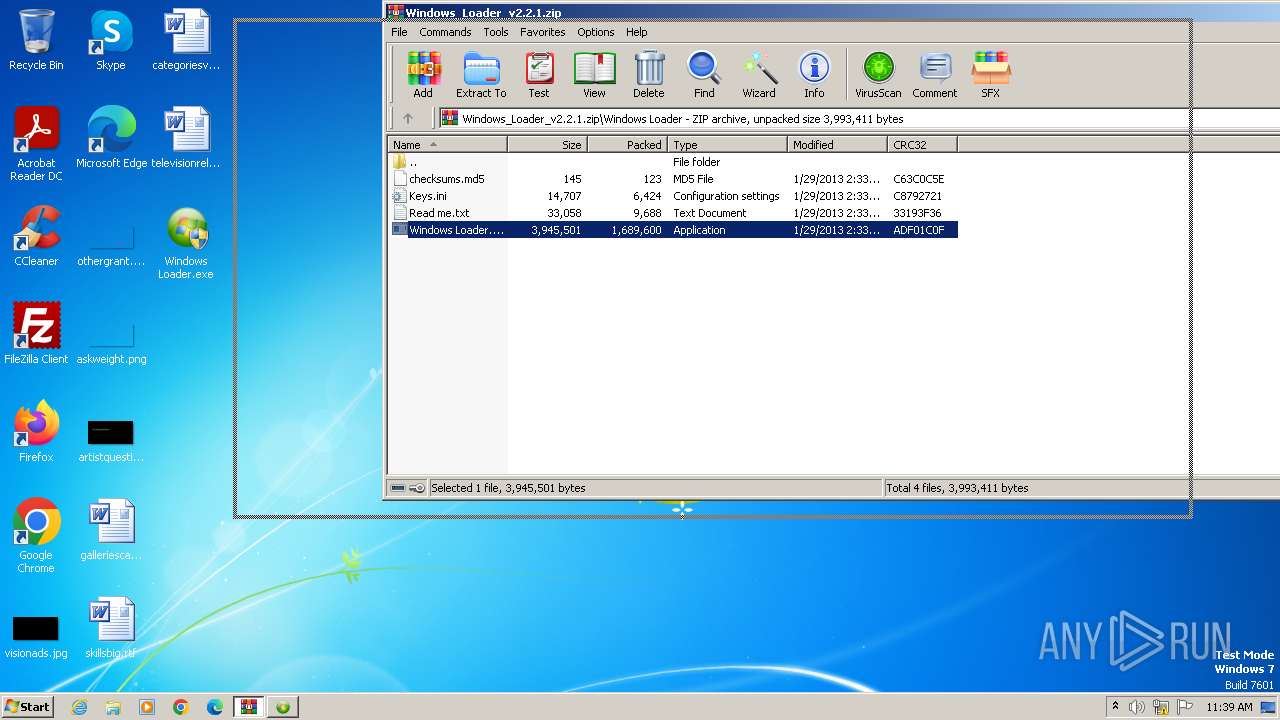This screenshot has width=1280, height=720.
Task: Show hidden tray icons arrow
Action: tap(1115, 707)
